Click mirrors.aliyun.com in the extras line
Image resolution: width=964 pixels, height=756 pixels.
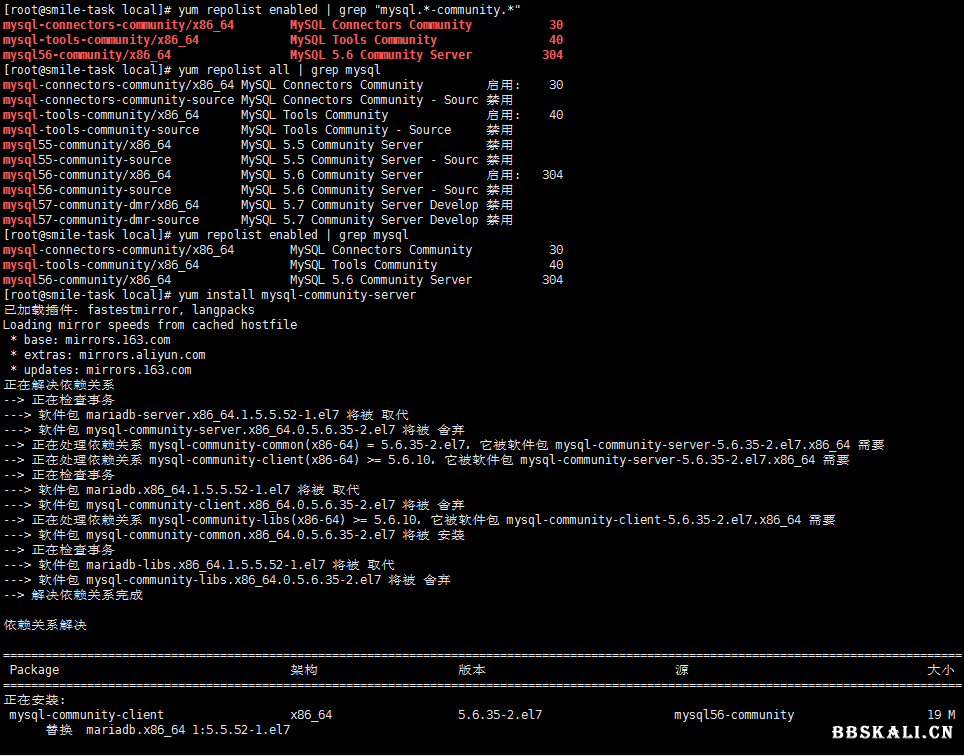(x=145, y=355)
